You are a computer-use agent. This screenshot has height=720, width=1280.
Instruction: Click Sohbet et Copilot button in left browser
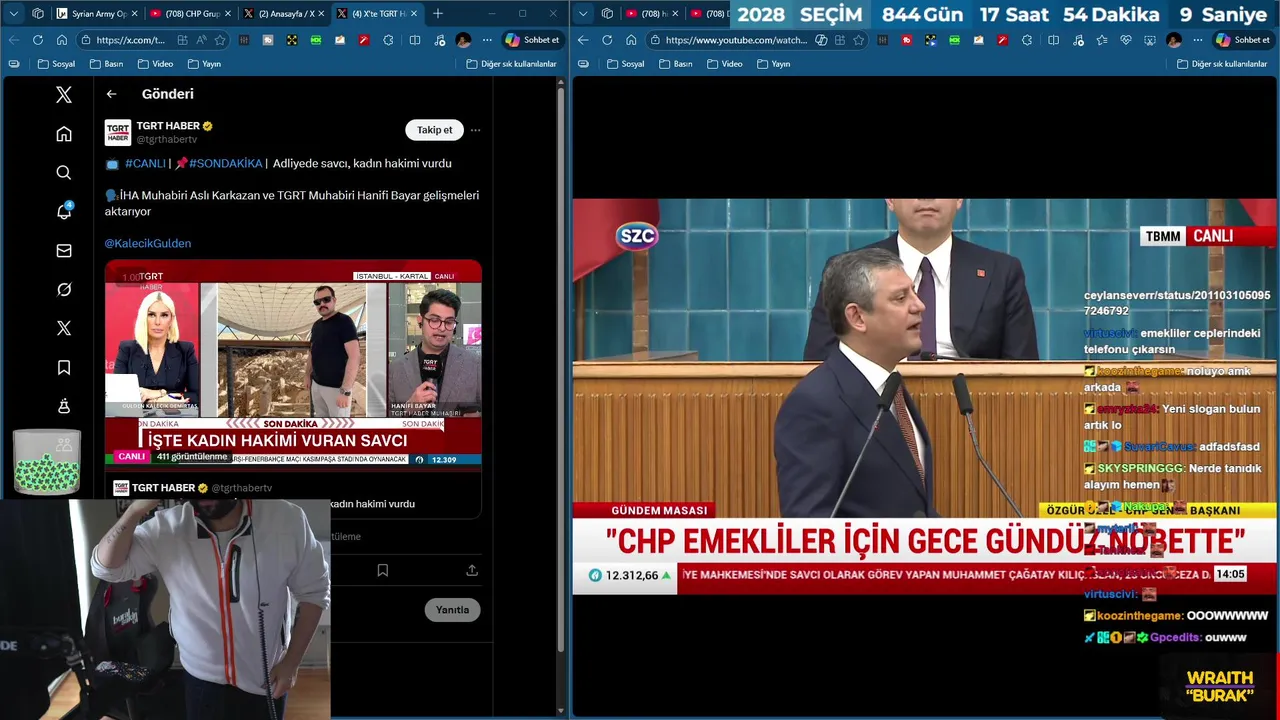(x=533, y=40)
